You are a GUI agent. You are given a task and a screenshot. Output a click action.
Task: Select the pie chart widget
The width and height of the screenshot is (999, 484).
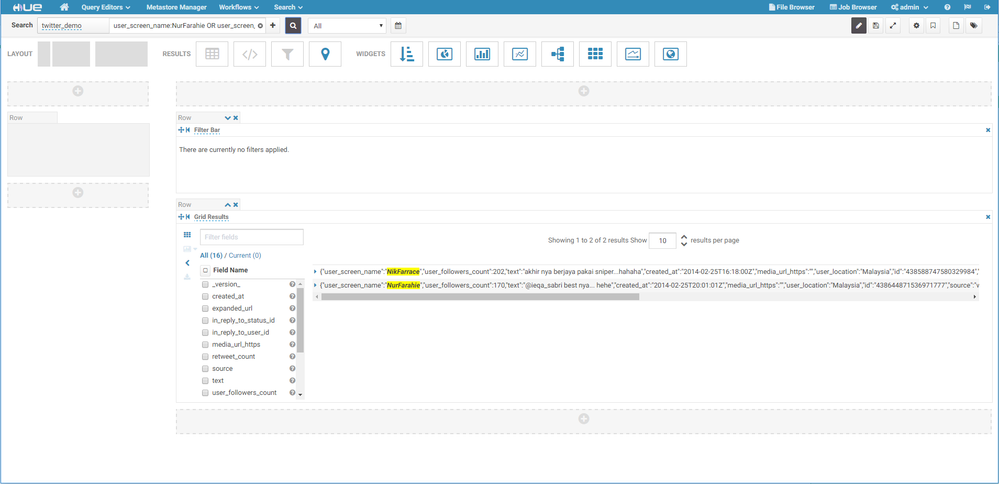[x=444, y=54]
